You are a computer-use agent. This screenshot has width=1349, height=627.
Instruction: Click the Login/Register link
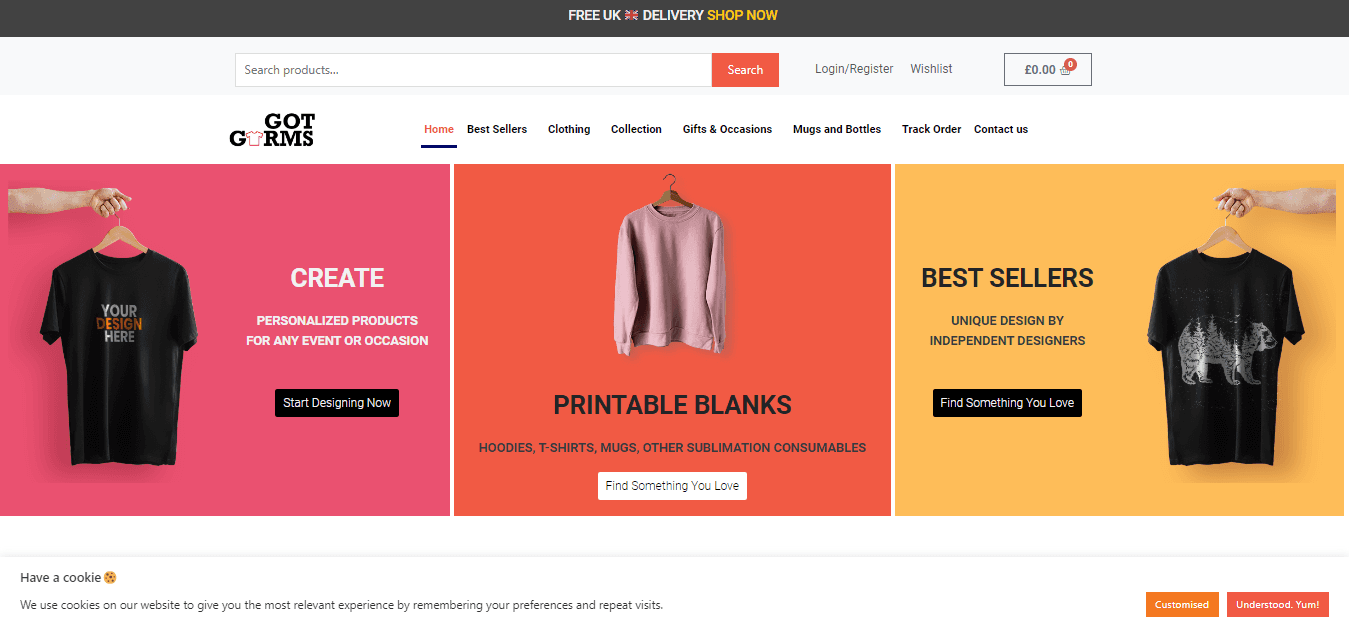[x=854, y=69]
